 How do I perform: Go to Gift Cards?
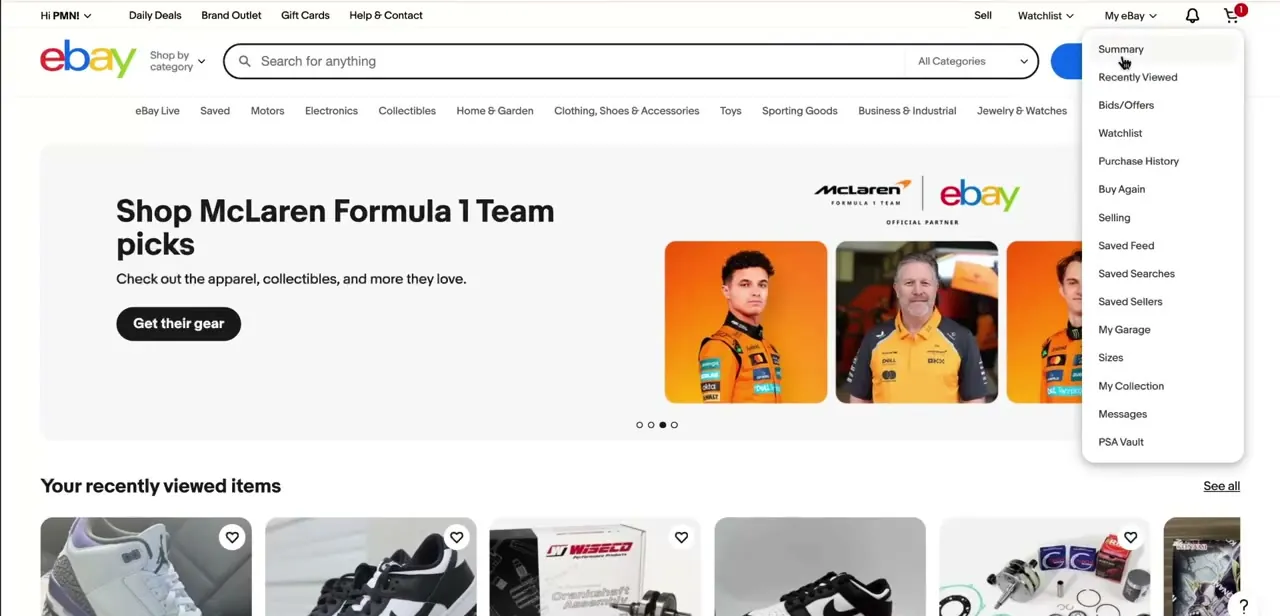point(305,15)
